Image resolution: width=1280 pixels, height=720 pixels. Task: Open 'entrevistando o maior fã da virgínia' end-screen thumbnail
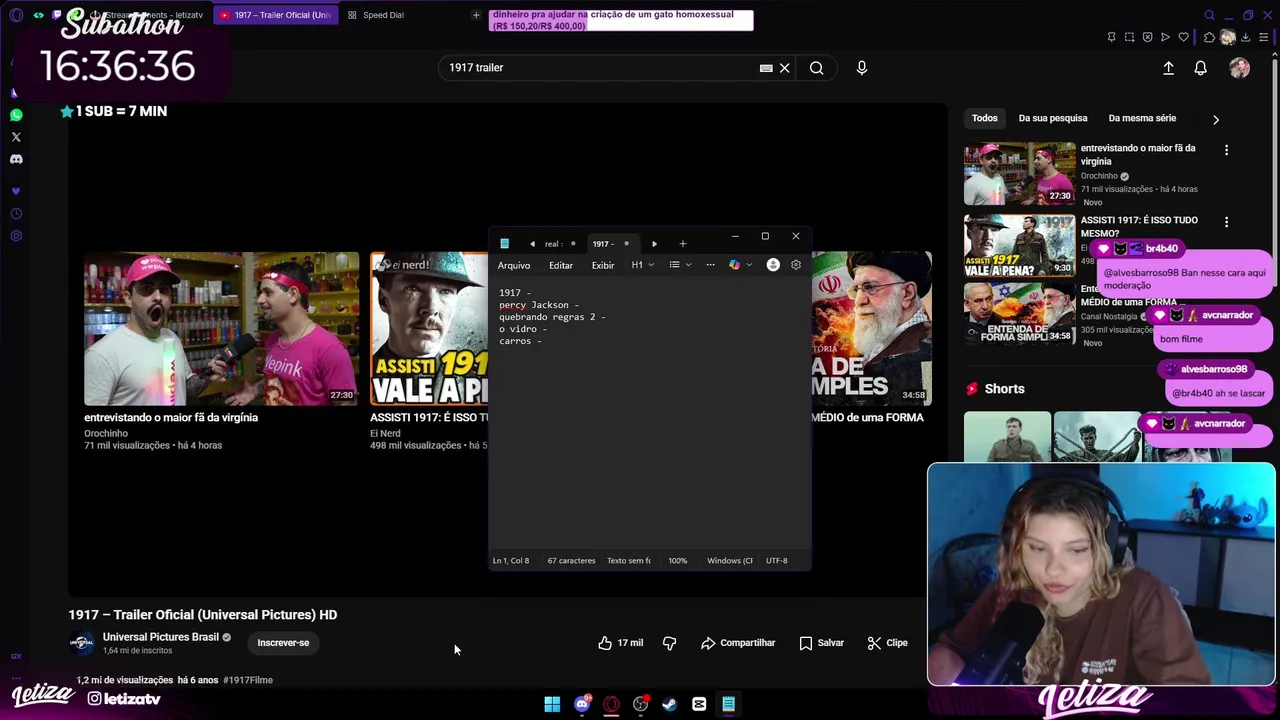(x=221, y=328)
